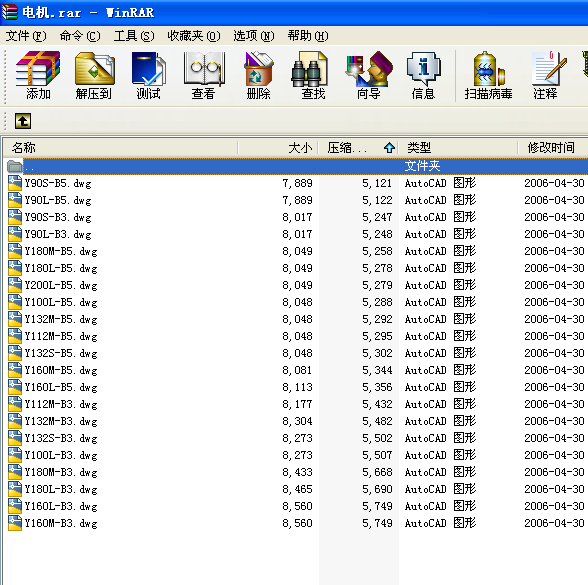The width and height of the screenshot is (588, 585).
Task: Select file Y180L-B5.dwg
Action: pos(61,268)
